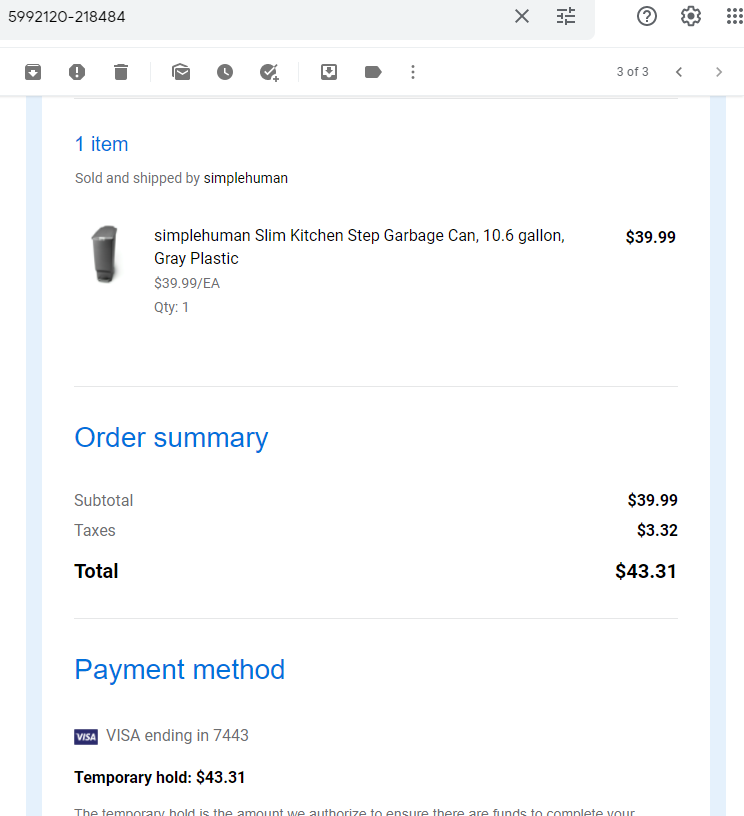This screenshot has height=816, width=744.
Task: Archive this email
Action: 33,72
